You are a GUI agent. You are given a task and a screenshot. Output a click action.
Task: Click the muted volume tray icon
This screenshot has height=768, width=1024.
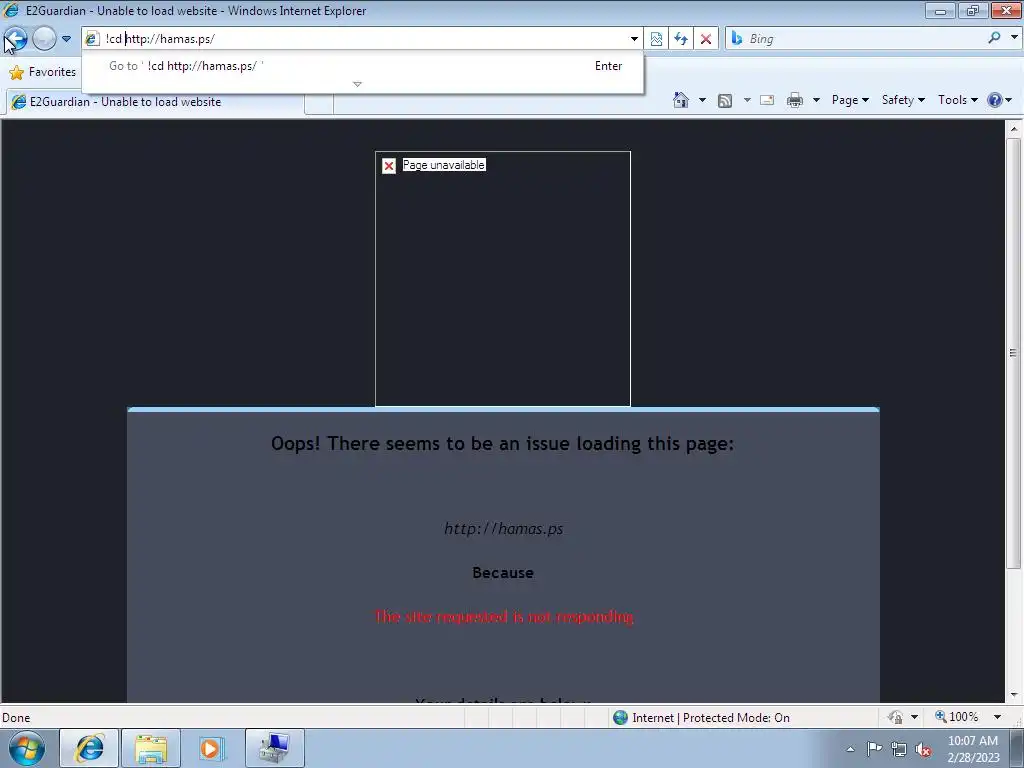click(923, 749)
